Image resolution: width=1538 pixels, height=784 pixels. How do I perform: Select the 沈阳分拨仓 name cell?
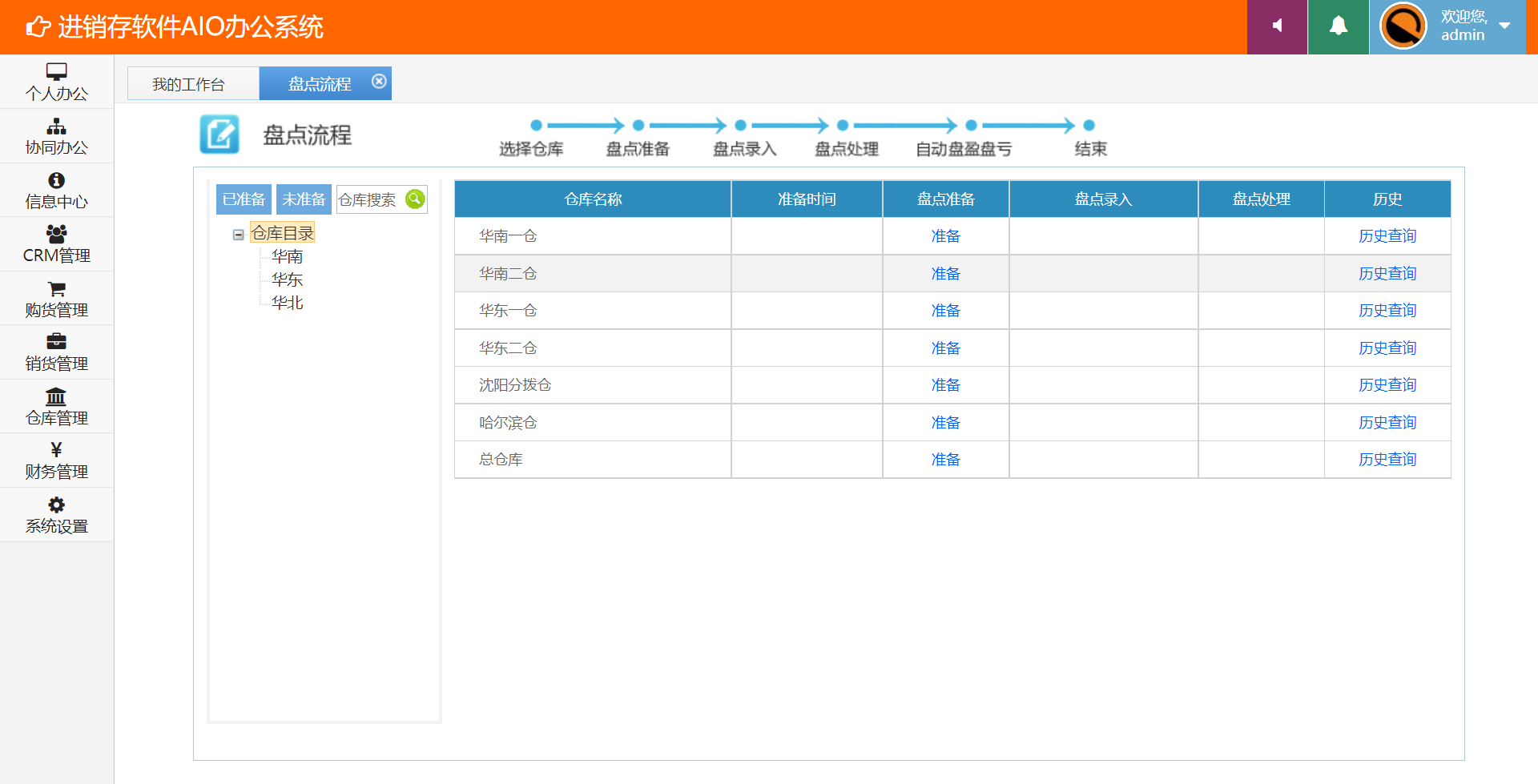[x=593, y=385]
